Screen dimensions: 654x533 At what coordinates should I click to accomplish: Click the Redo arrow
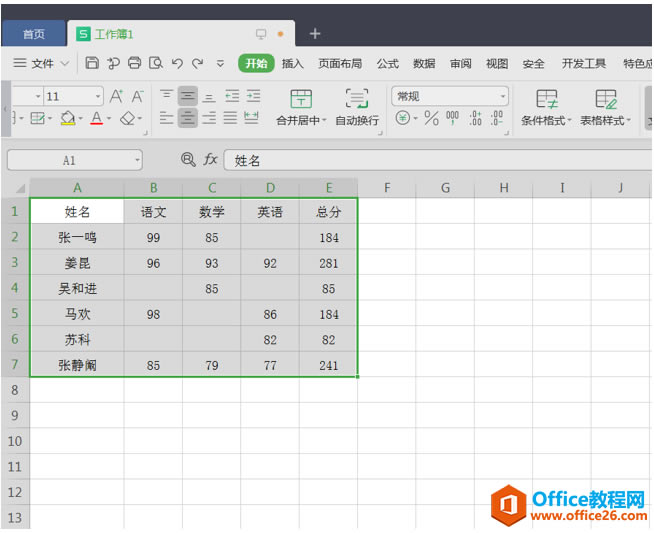198,63
